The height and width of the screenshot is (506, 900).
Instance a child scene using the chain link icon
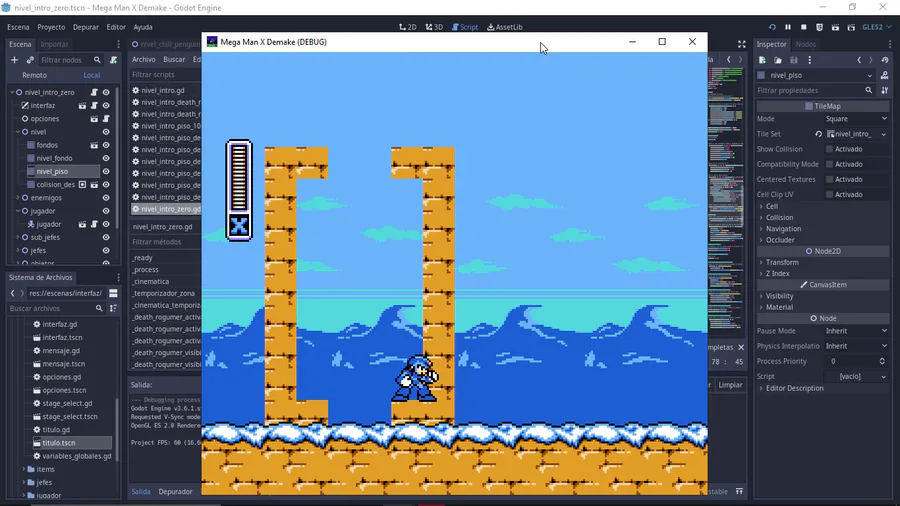click(30, 60)
